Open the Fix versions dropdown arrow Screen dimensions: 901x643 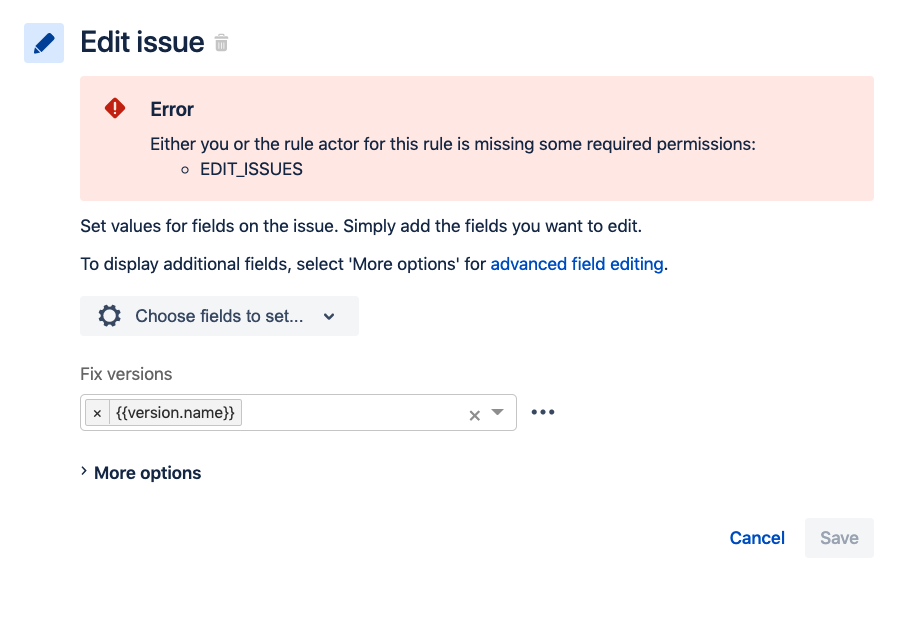(x=497, y=412)
